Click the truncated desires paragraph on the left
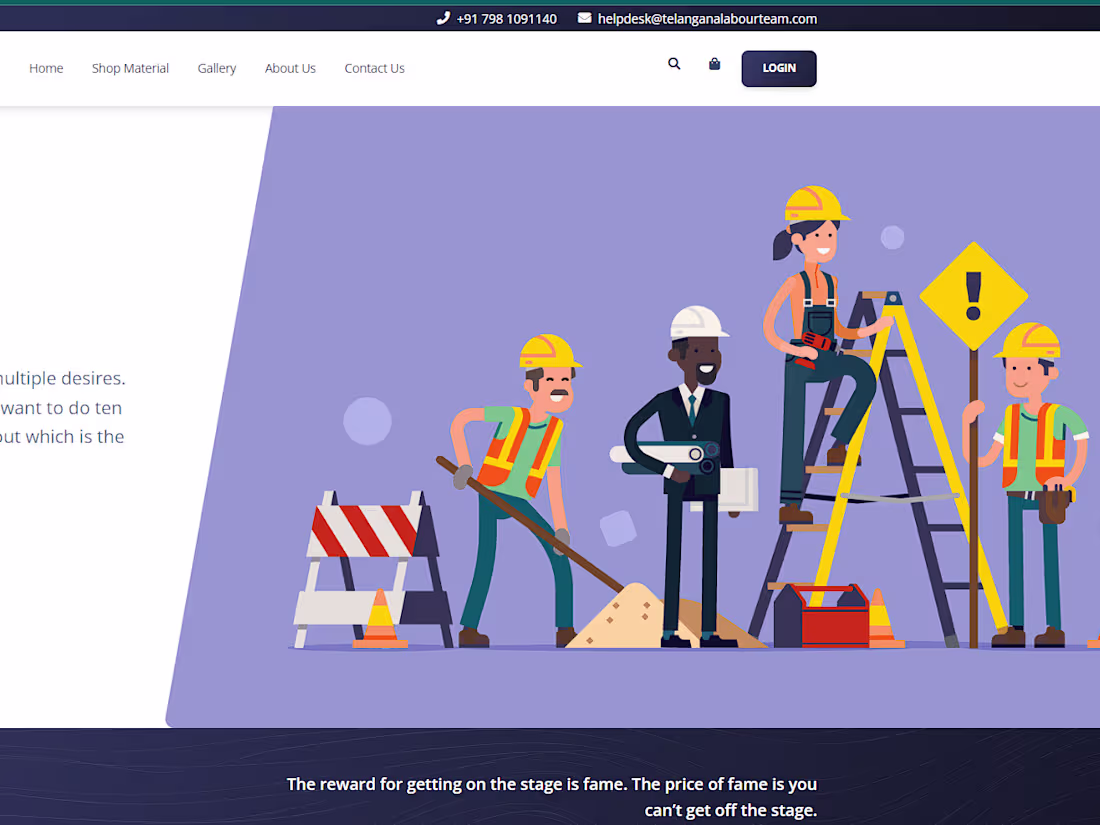 coord(62,407)
